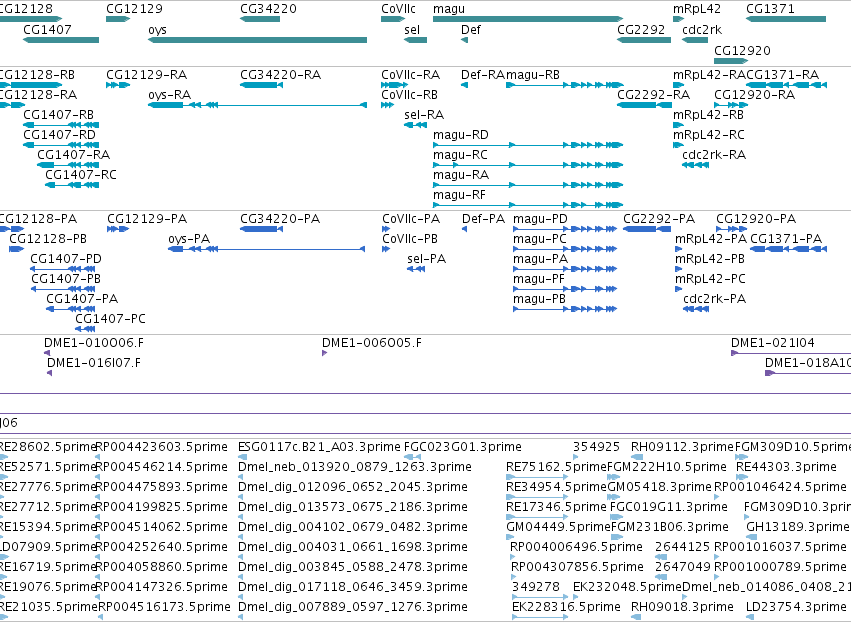
Task: Select the sel-RA transcript label
Action: click(424, 115)
